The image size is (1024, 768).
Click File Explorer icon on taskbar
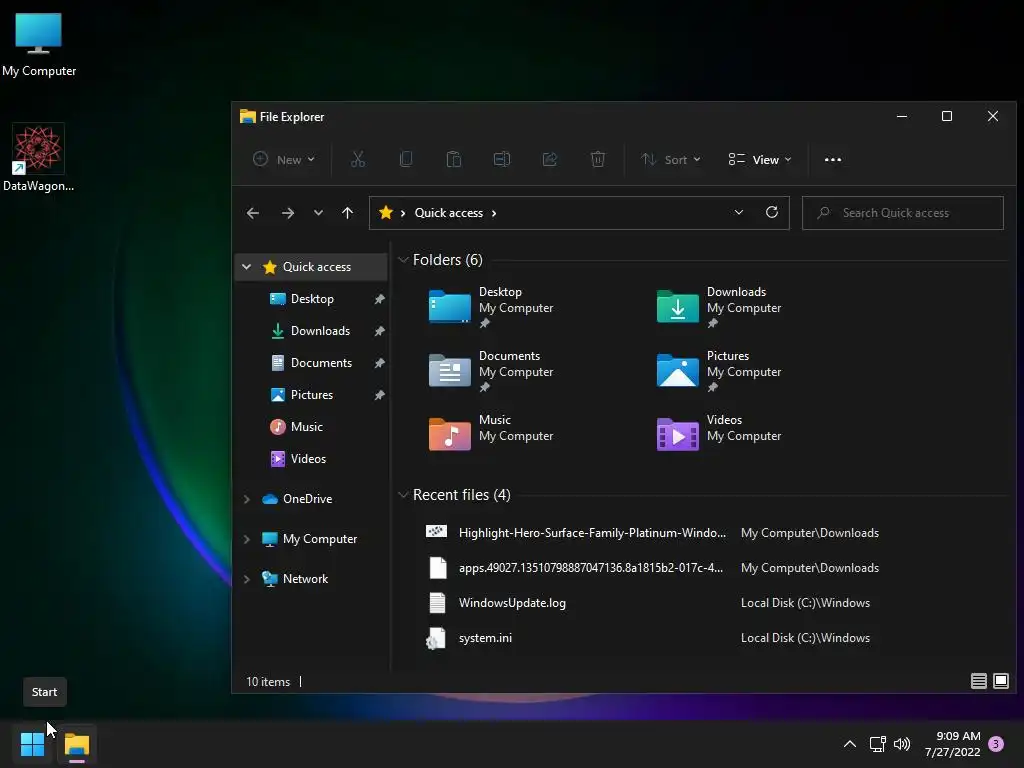(x=76, y=745)
